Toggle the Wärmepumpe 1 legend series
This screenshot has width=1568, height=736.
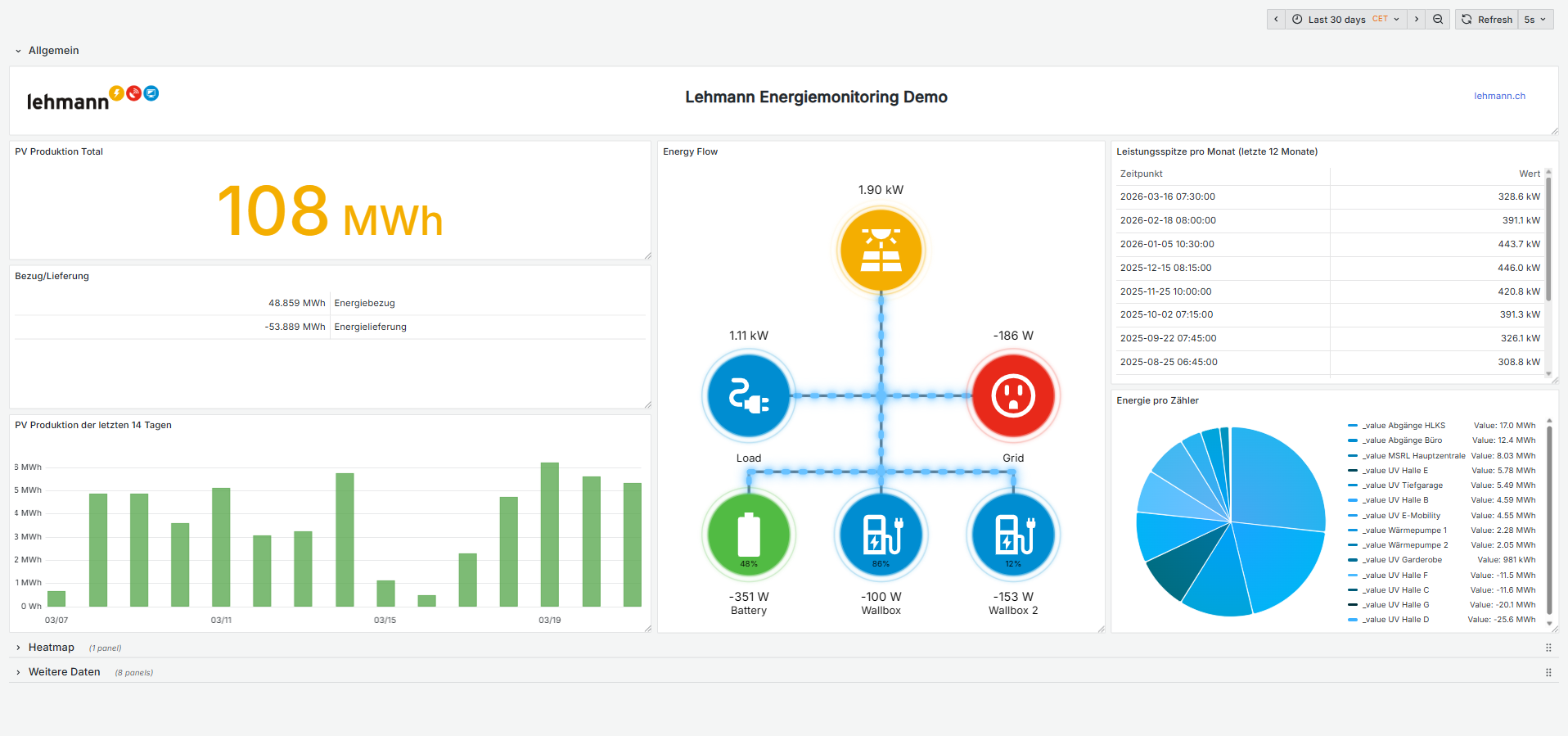(x=1404, y=531)
